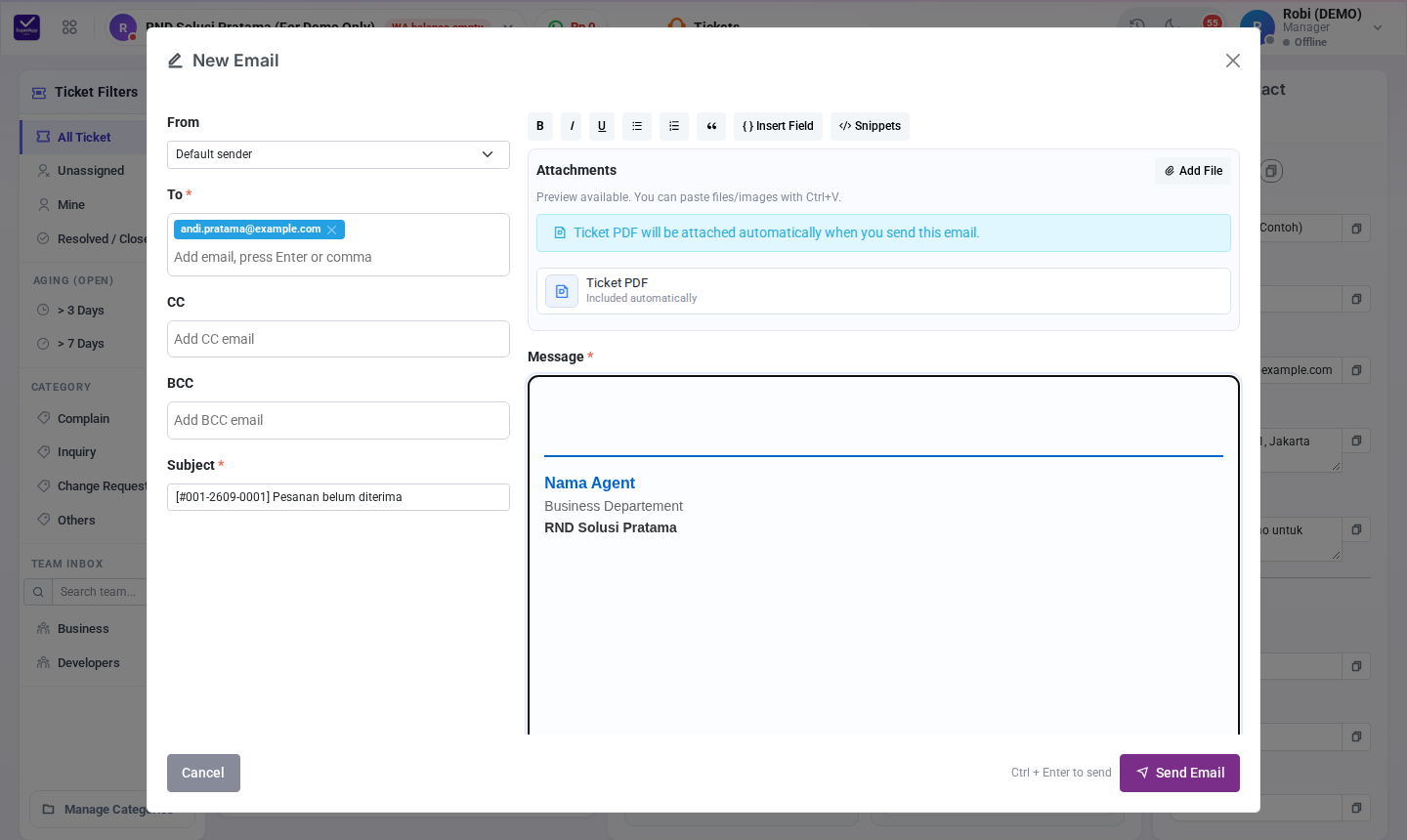Copy the Jakarta address field value
The image size is (1407, 840).
(x=1356, y=441)
